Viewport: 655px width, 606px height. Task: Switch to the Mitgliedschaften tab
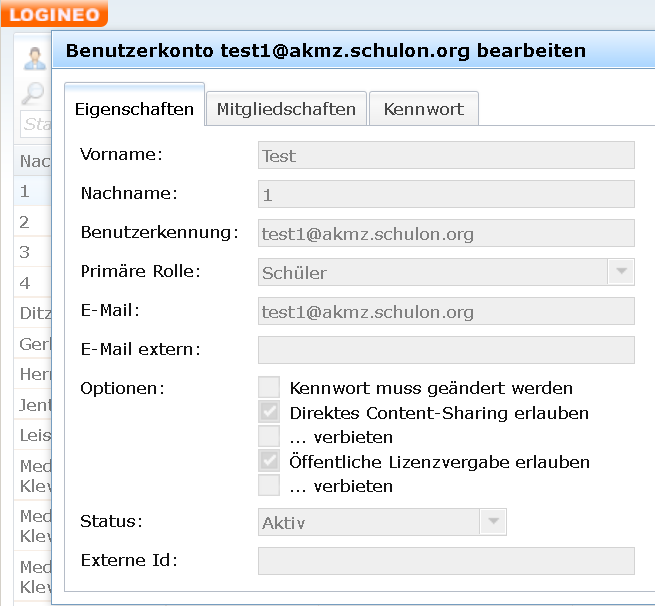tap(286, 109)
